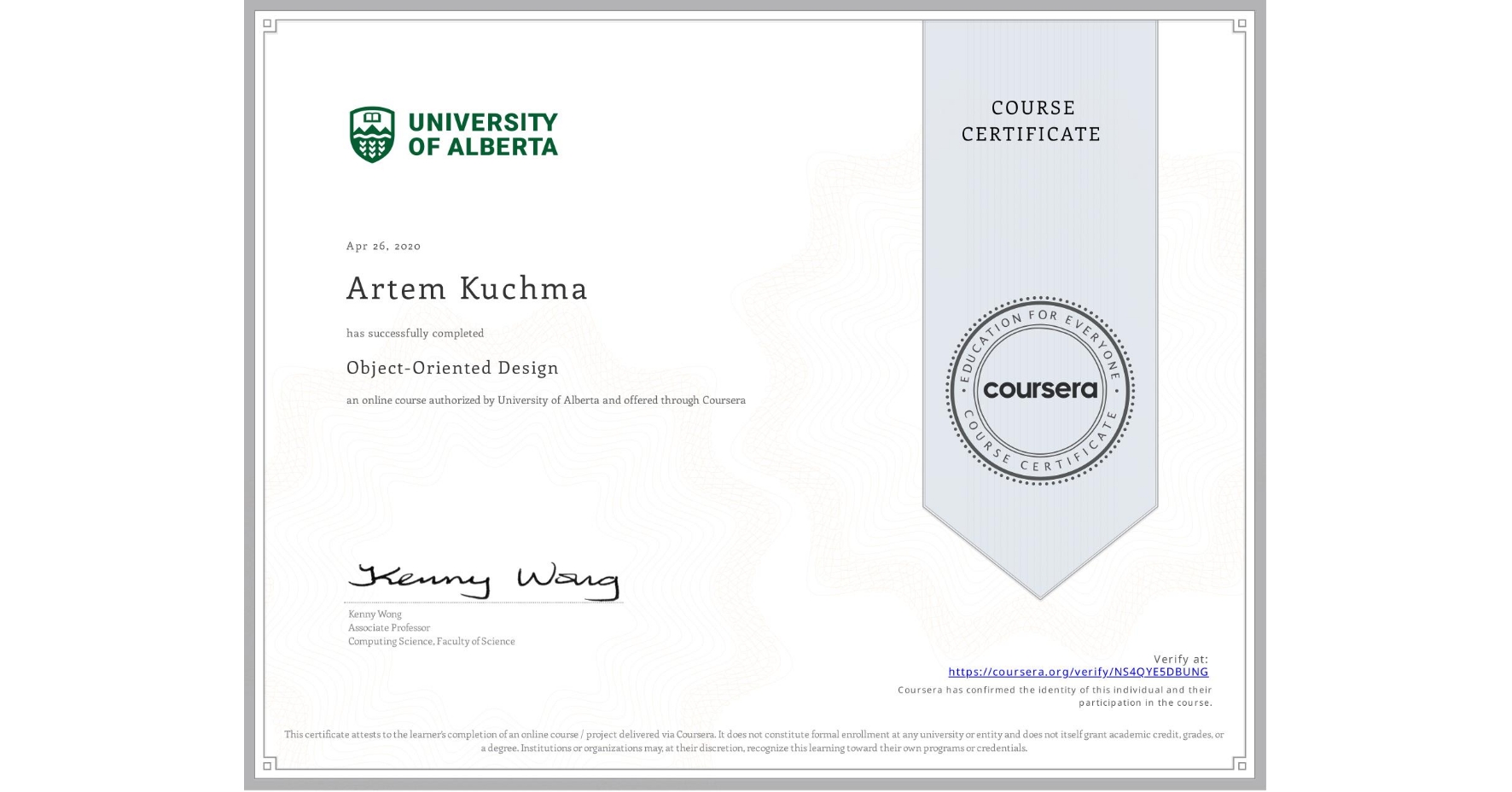
Task: Click the name 'Artem Kuchma'
Action: pos(468,289)
